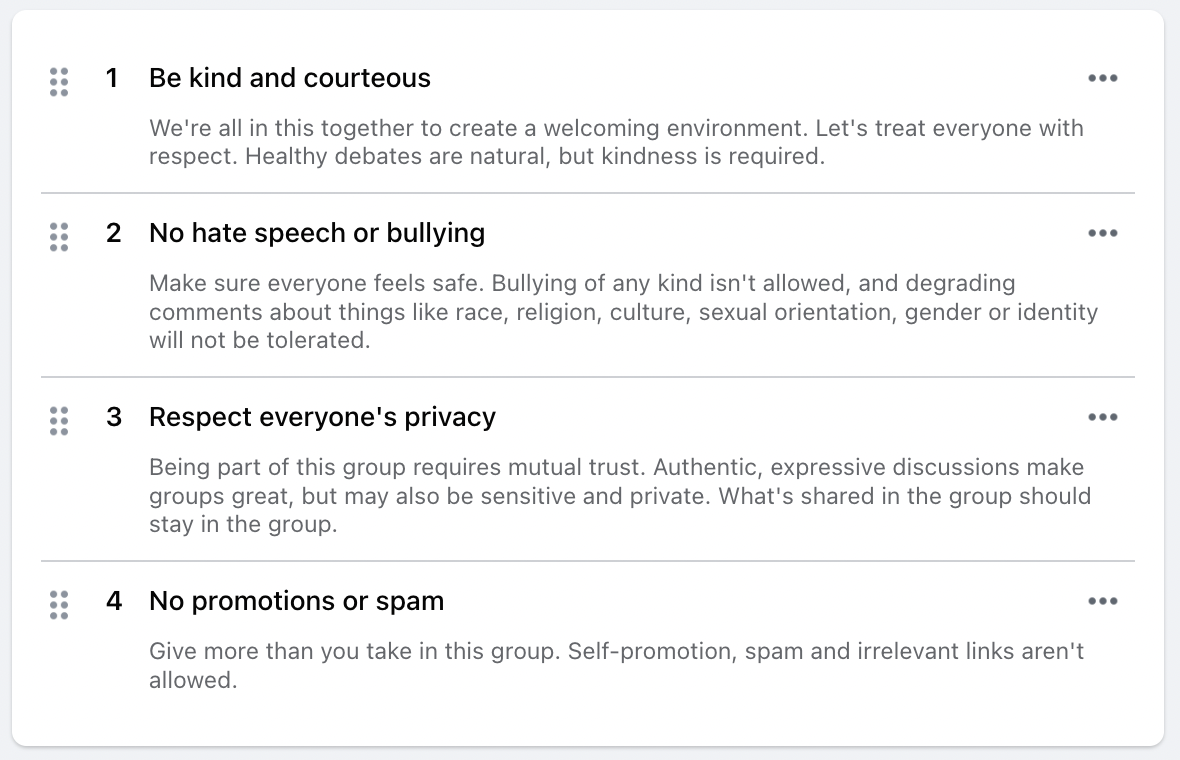Click rule number 1 label

point(112,78)
